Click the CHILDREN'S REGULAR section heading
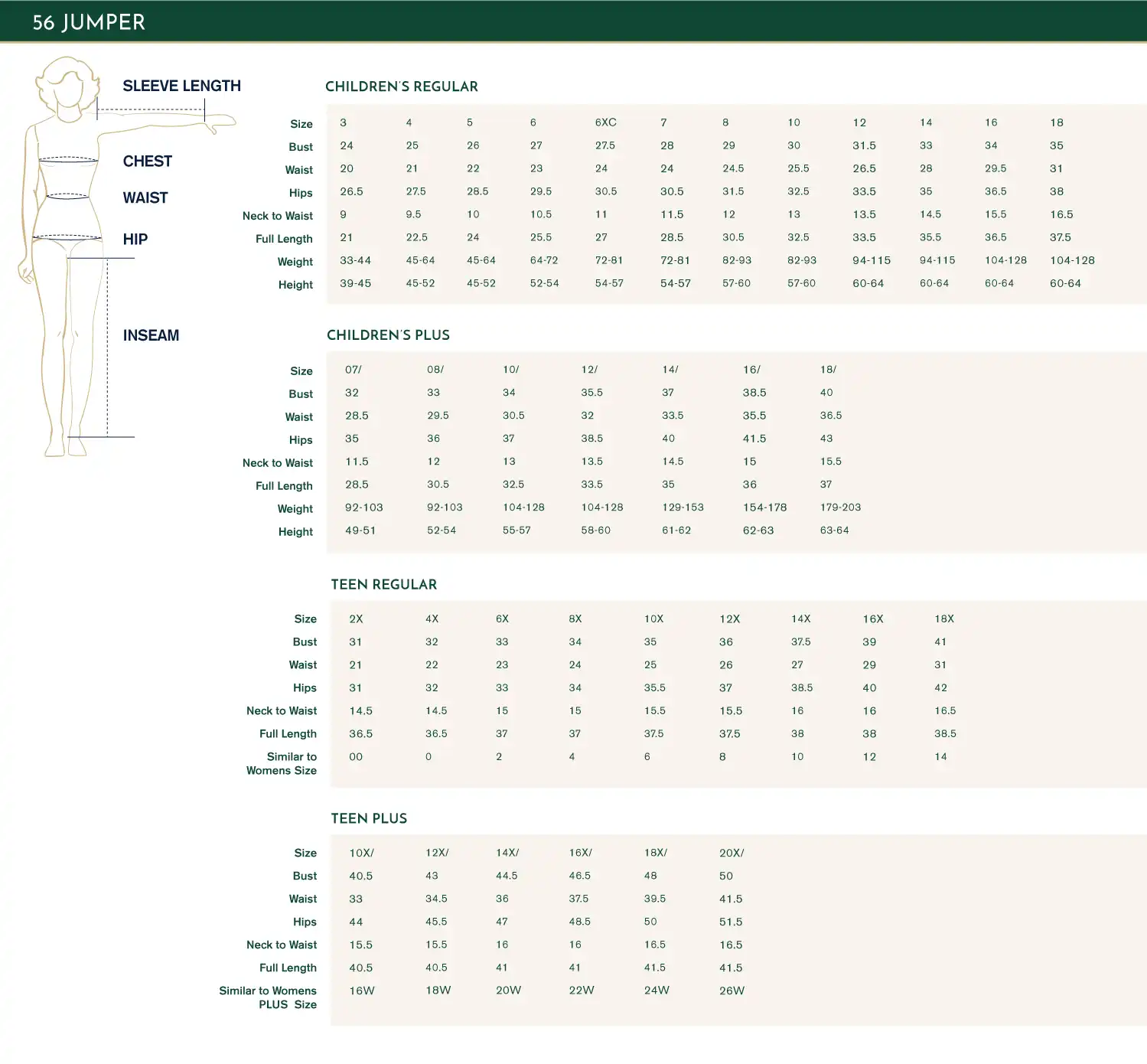The width and height of the screenshot is (1147, 1064). [401, 86]
